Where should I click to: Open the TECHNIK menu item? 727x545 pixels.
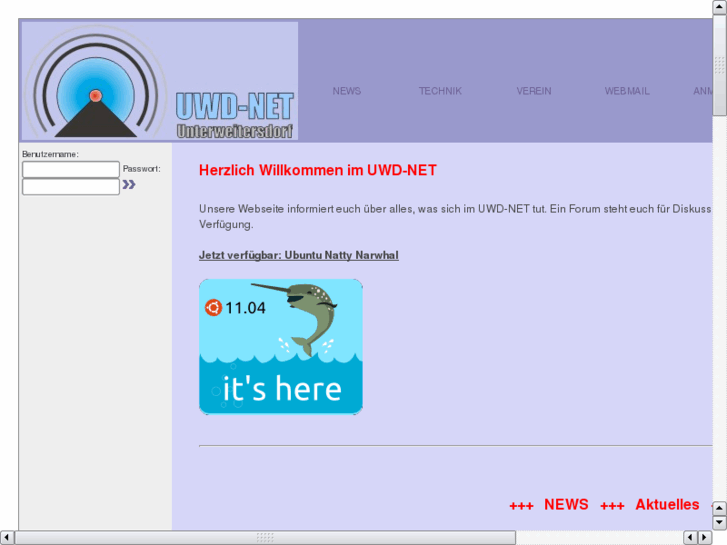tap(440, 91)
